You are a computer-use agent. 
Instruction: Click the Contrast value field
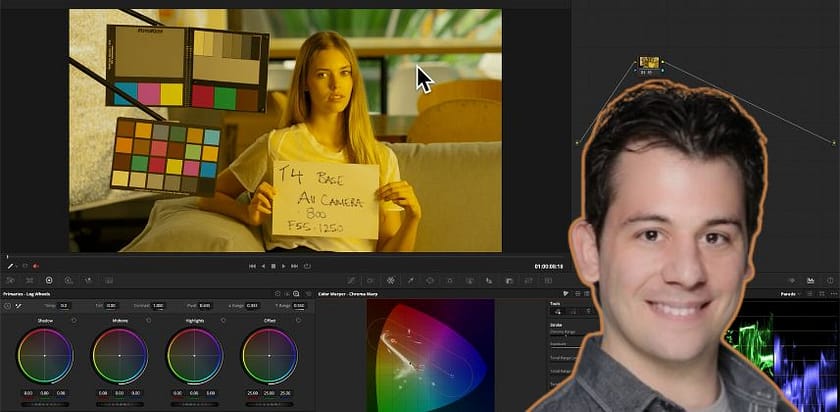tap(158, 305)
